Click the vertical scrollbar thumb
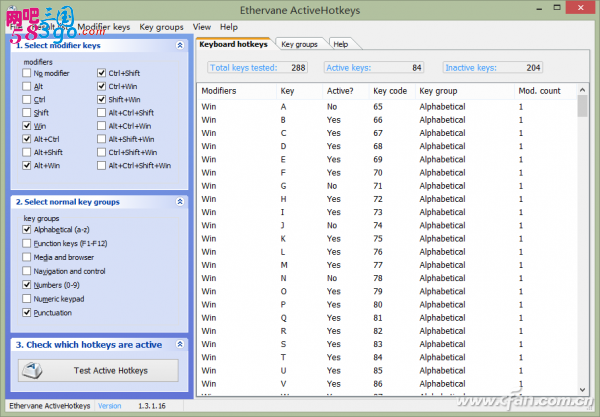Screen dimensions: 600x417 coord(582,106)
